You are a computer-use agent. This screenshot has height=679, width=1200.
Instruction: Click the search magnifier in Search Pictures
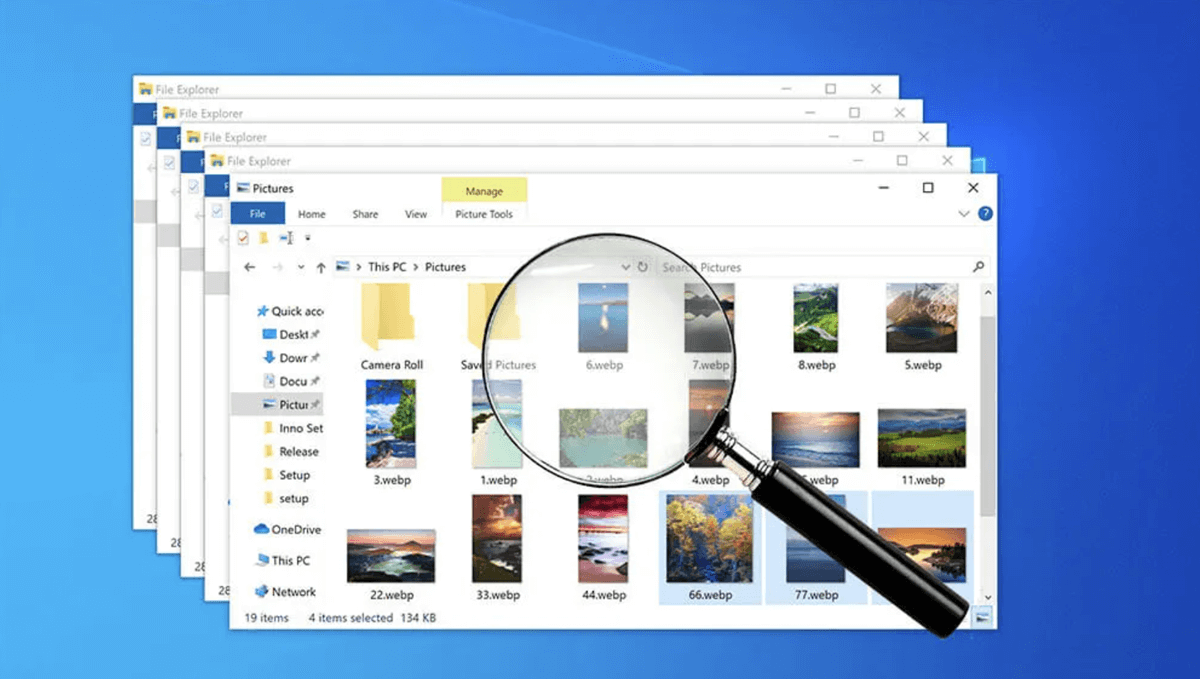(978, 267)
